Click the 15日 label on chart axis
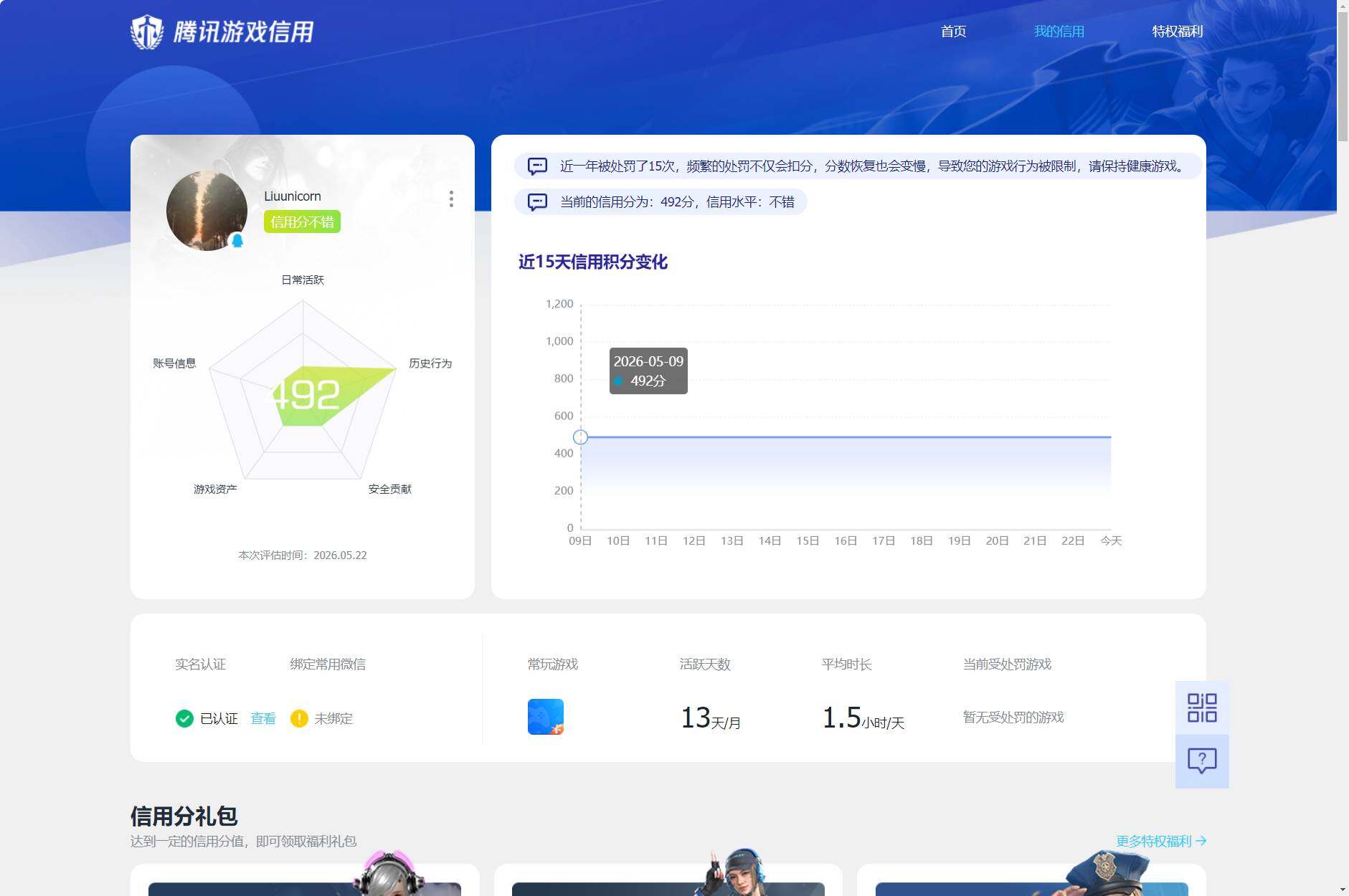Viewport: 1349px width, 896px height. tap(808, 540)
